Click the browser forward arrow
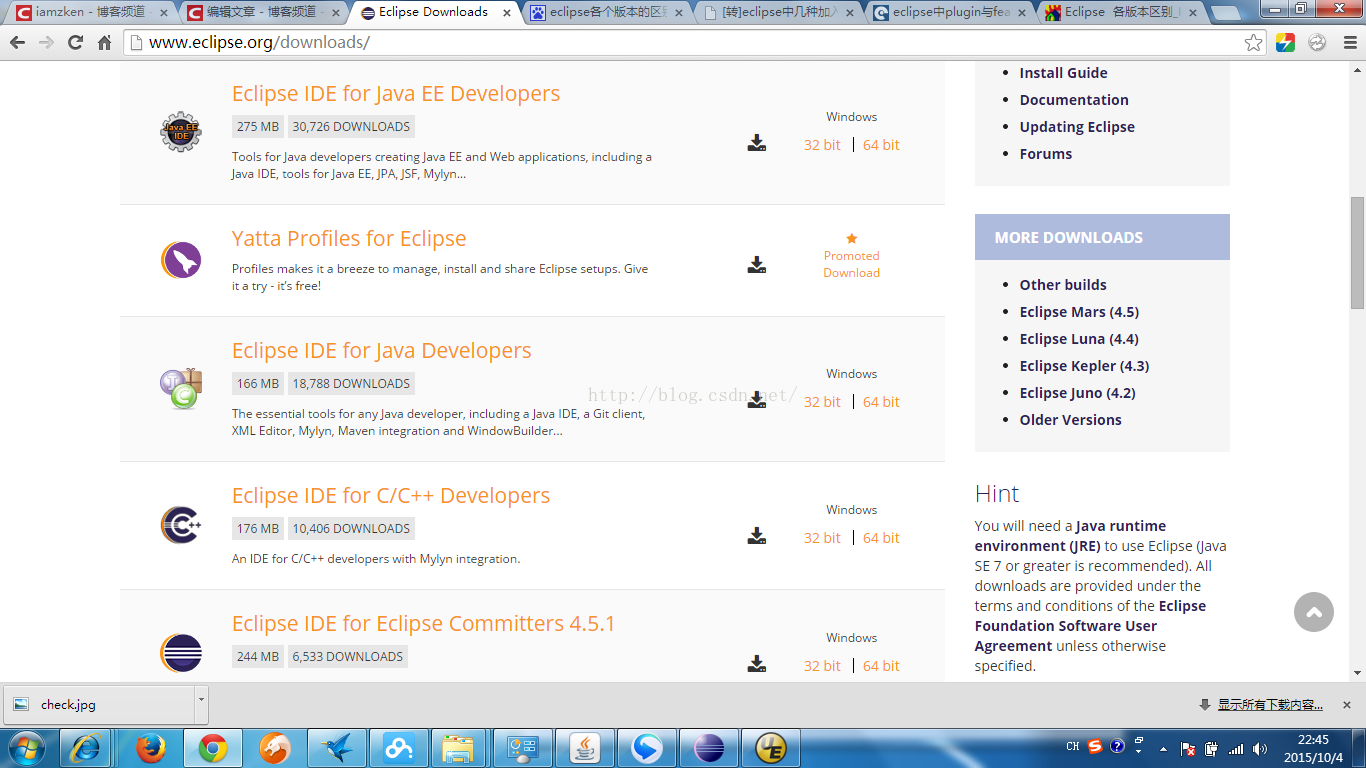 46,43
